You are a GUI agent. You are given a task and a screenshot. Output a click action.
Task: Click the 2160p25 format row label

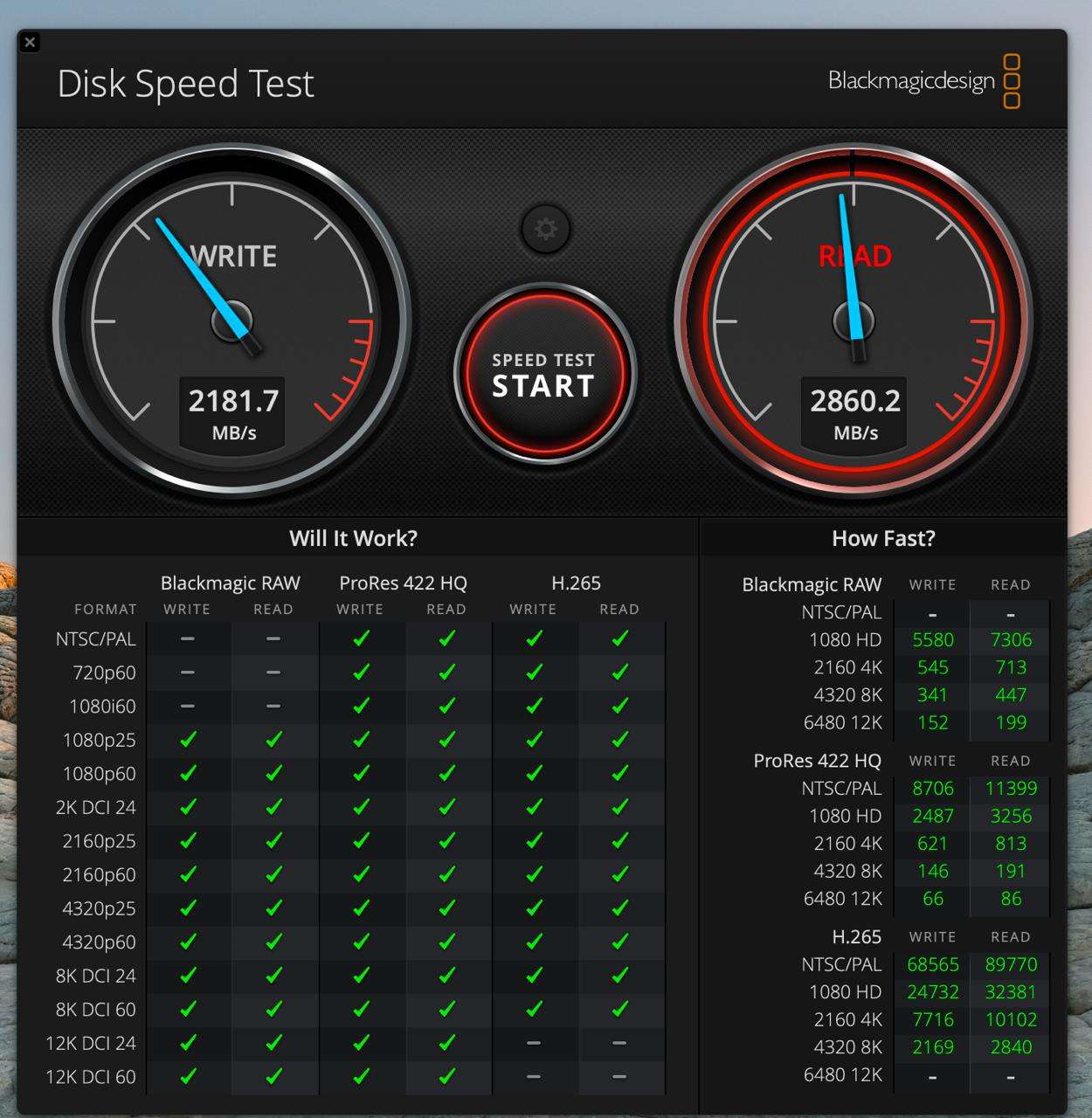pos(99,841)
